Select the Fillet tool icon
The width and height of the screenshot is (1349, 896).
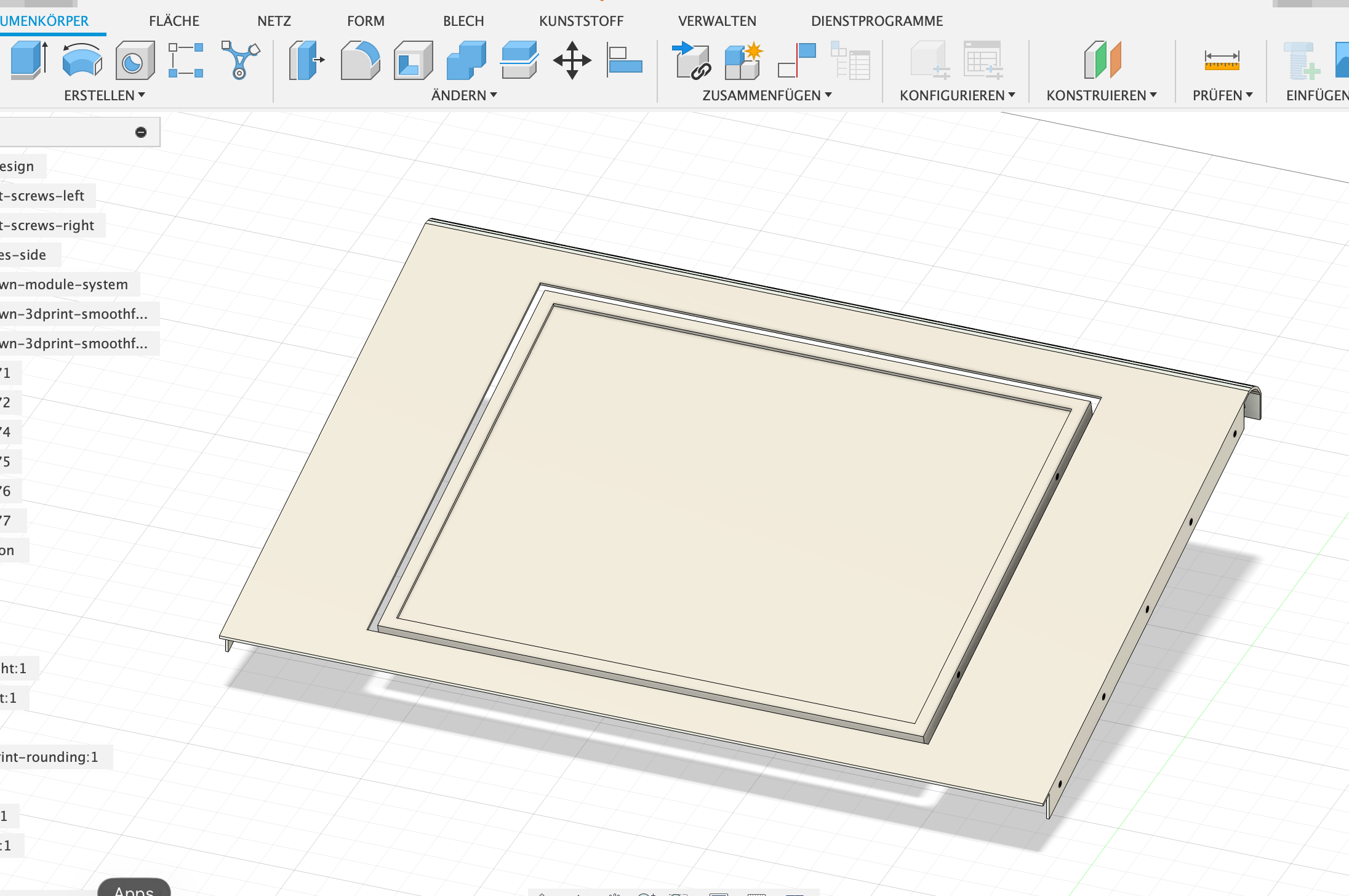click(x=360, y=60)
